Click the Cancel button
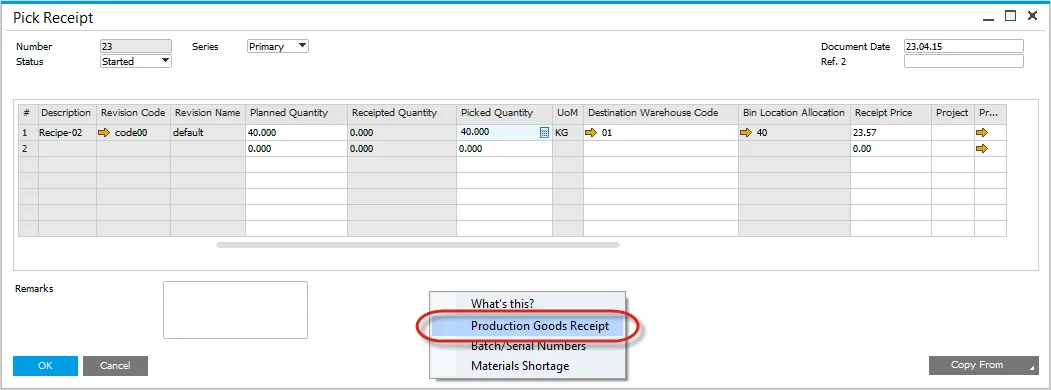 115,365
